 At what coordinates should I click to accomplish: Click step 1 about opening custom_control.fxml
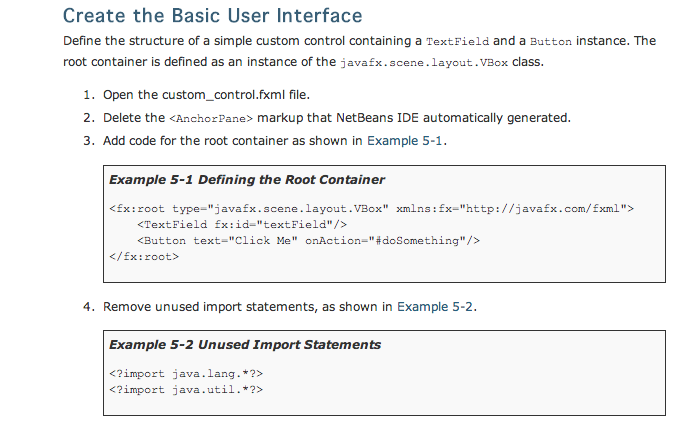(206, 95)
